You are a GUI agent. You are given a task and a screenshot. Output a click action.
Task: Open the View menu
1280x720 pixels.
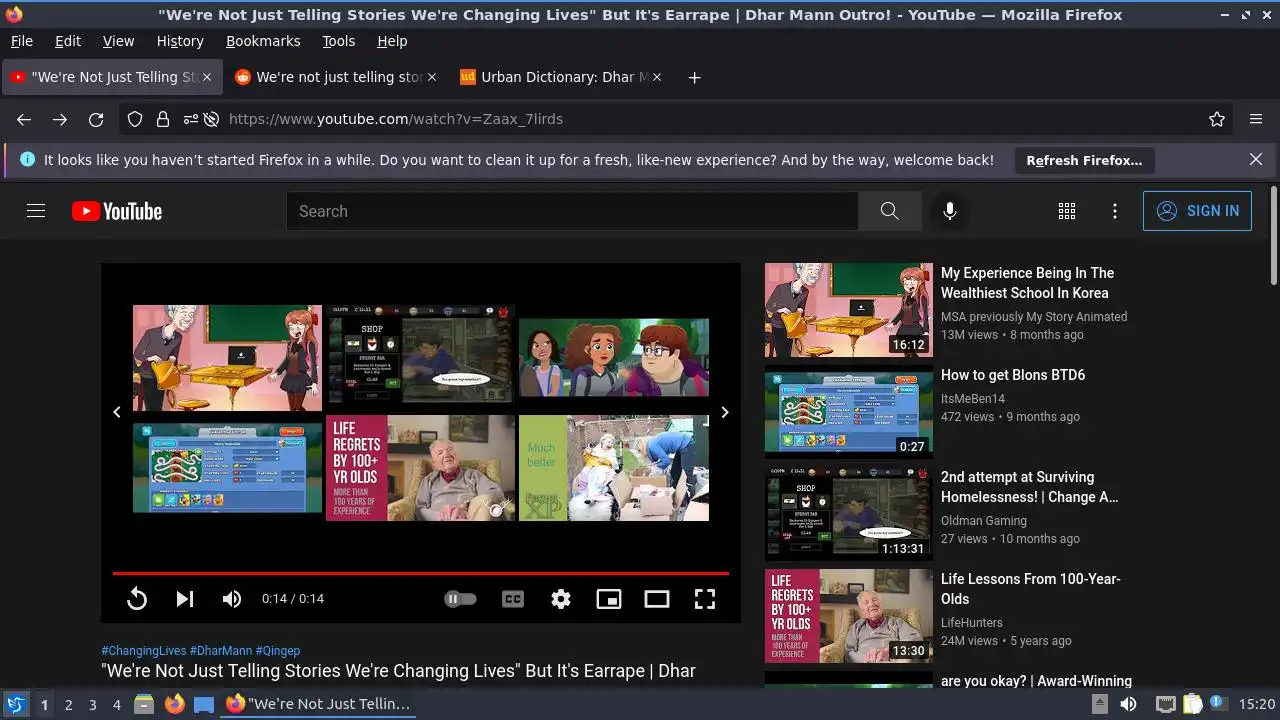click(118, 41)
